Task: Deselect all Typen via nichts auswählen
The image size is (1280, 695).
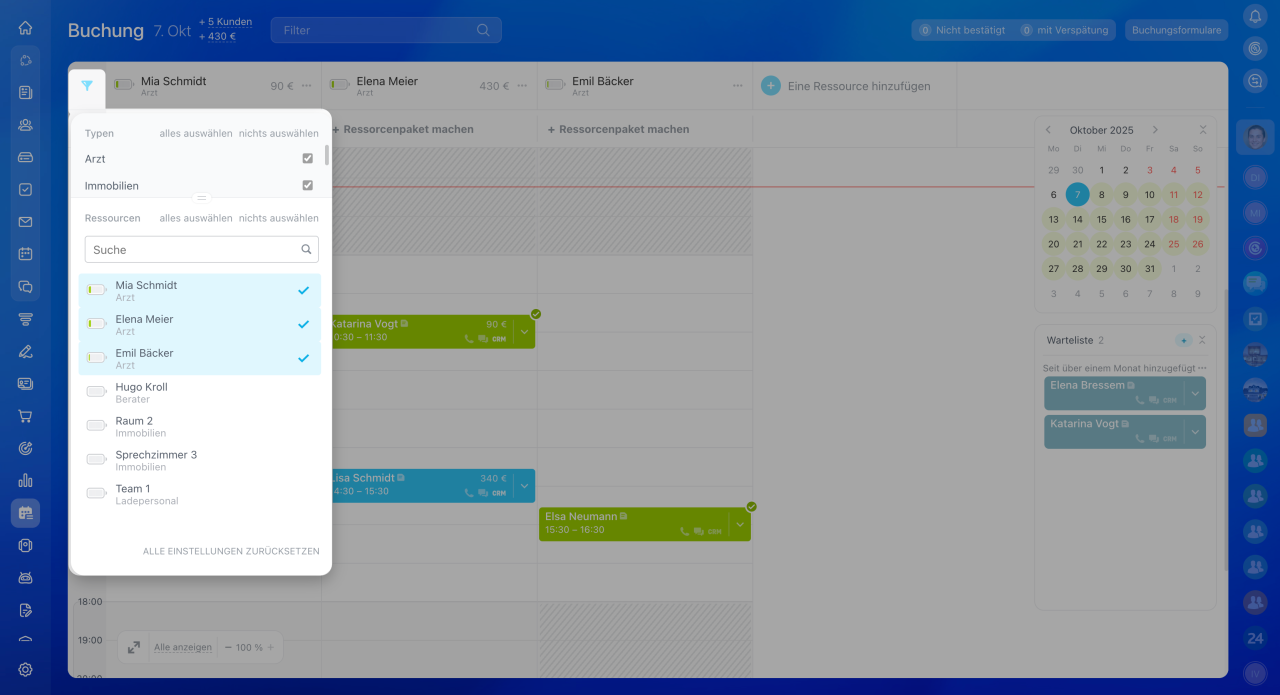Action: pyautogui.click(x=279, y=133)
